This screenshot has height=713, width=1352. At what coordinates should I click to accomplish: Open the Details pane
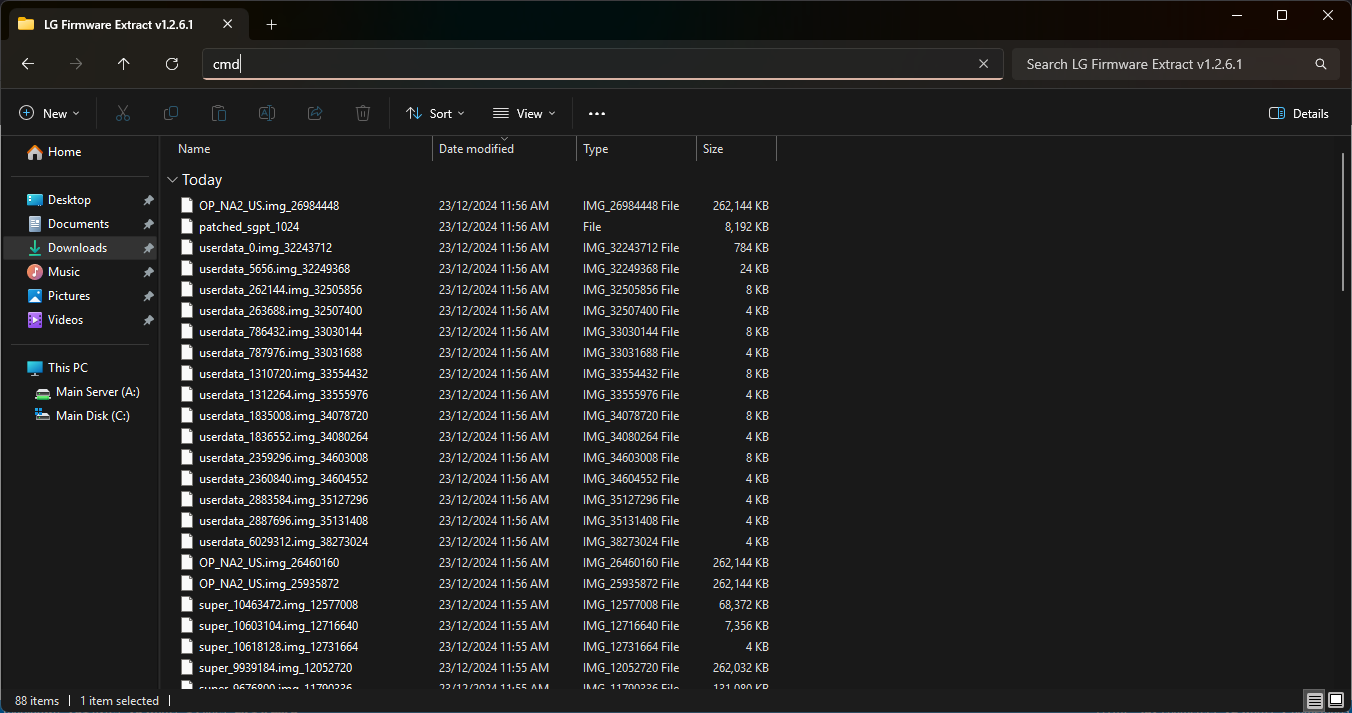pyautogui.click(x=1298, y=113)
